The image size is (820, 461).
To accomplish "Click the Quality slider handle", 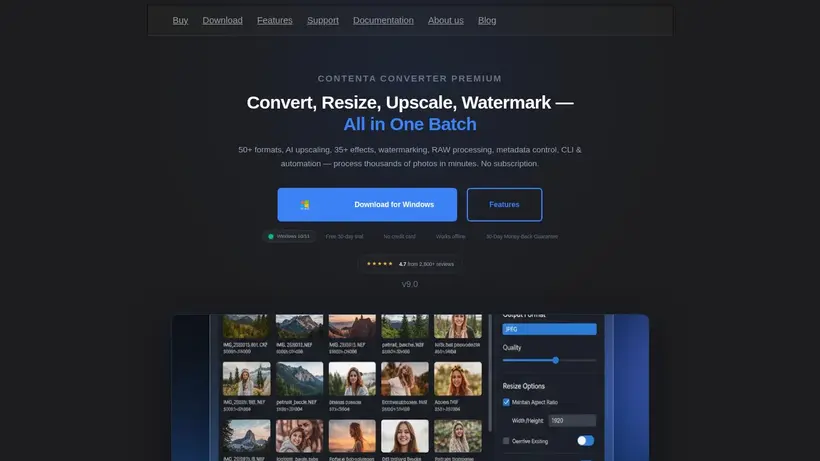I will click(555, 360).
